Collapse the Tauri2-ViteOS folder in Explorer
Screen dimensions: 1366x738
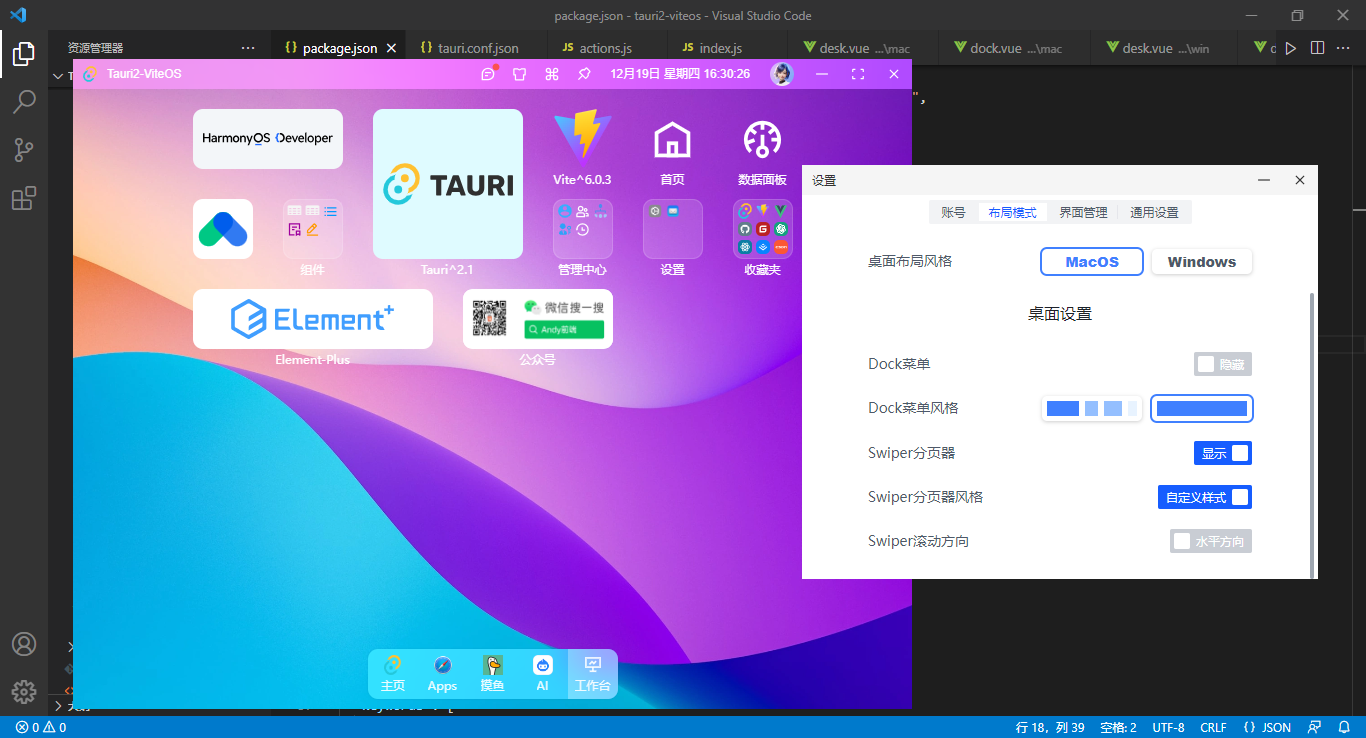pos(58,75)
